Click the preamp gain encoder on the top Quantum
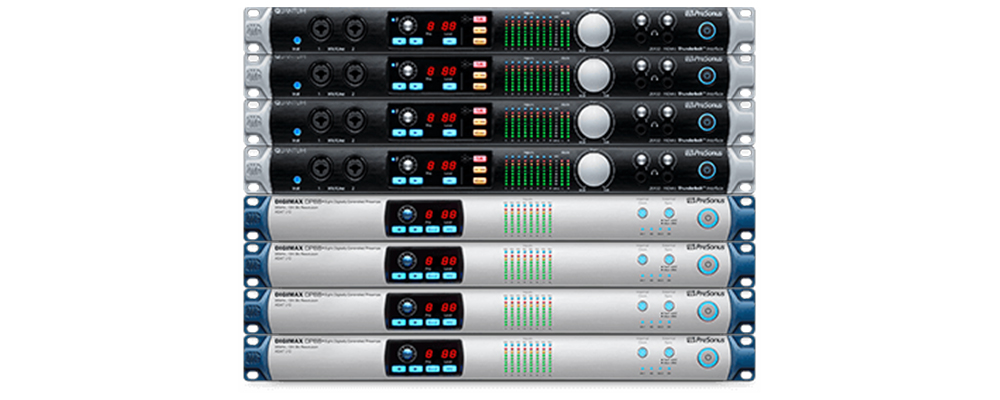This screenshot has width=1000, height=400. [x=406, y=25]
